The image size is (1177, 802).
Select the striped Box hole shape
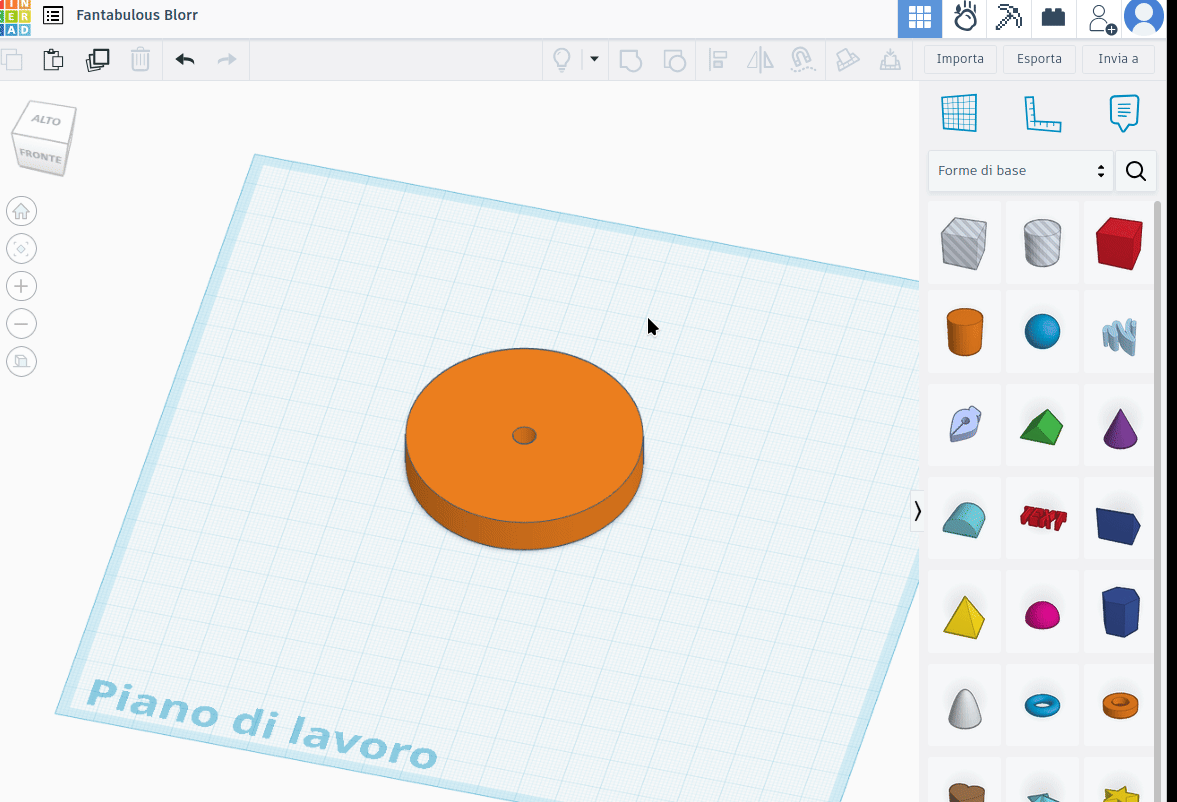point(964,243)
